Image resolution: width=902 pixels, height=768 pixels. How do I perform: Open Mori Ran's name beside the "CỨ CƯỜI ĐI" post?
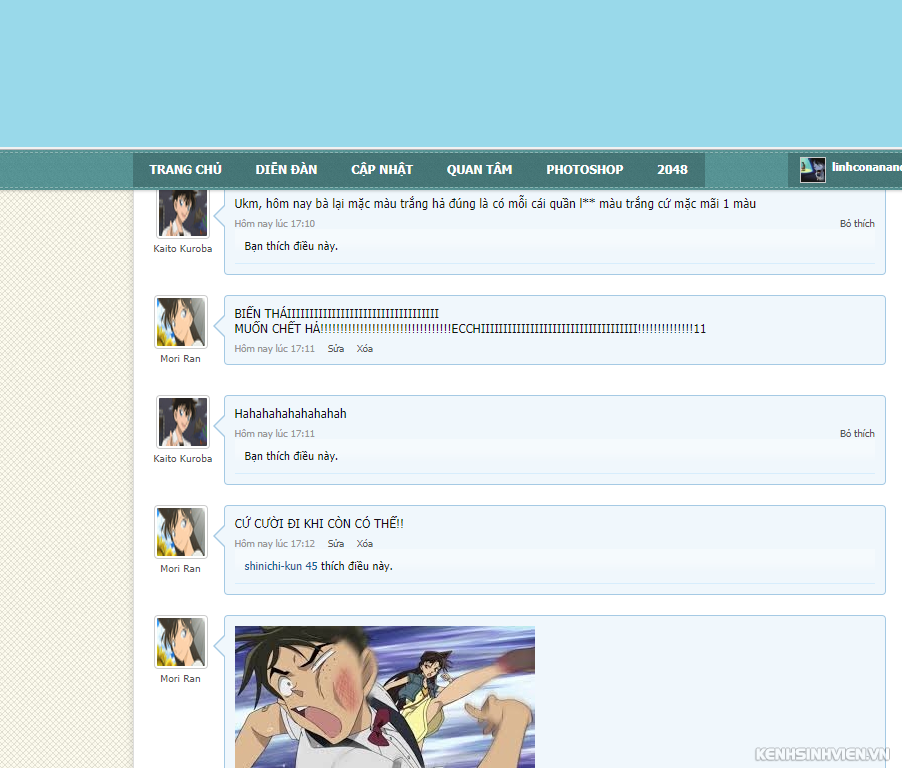tap(181, 568)
